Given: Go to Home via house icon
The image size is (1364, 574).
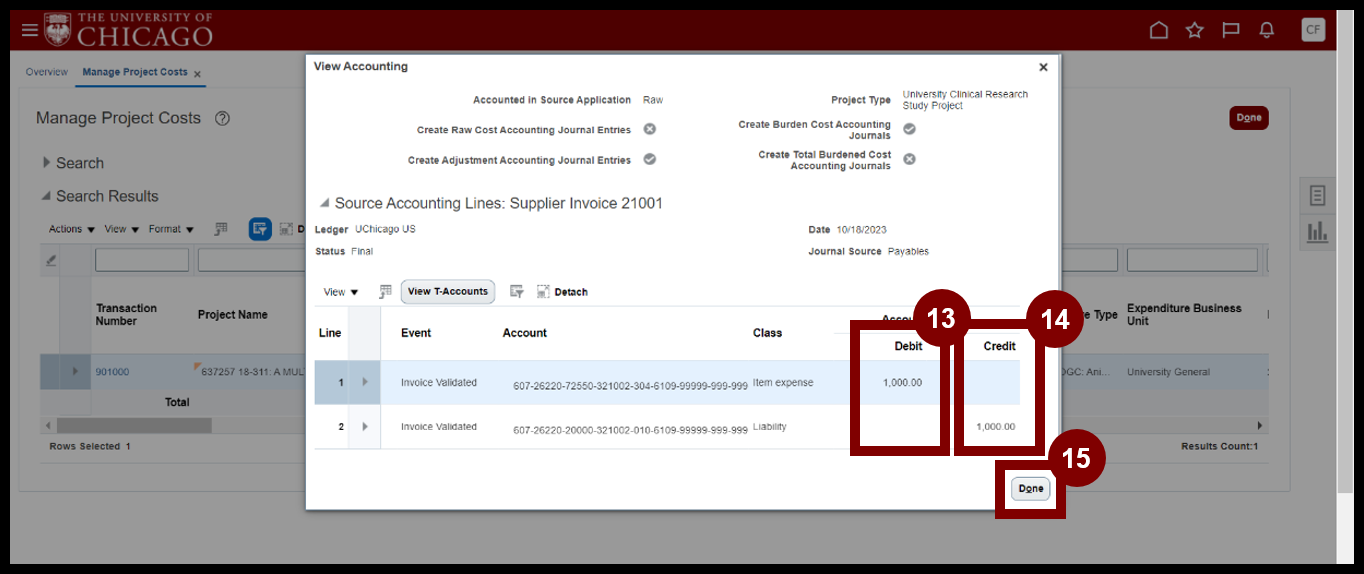Looking at the screenshot, I should pos(1158,30).
